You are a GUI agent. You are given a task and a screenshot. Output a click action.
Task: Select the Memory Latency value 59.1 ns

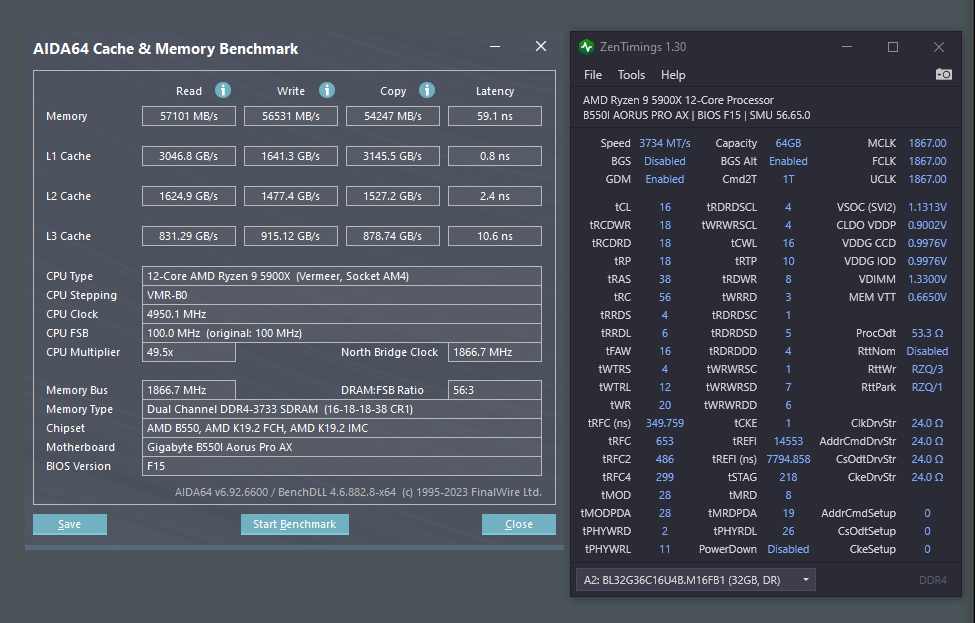[495, 116]
